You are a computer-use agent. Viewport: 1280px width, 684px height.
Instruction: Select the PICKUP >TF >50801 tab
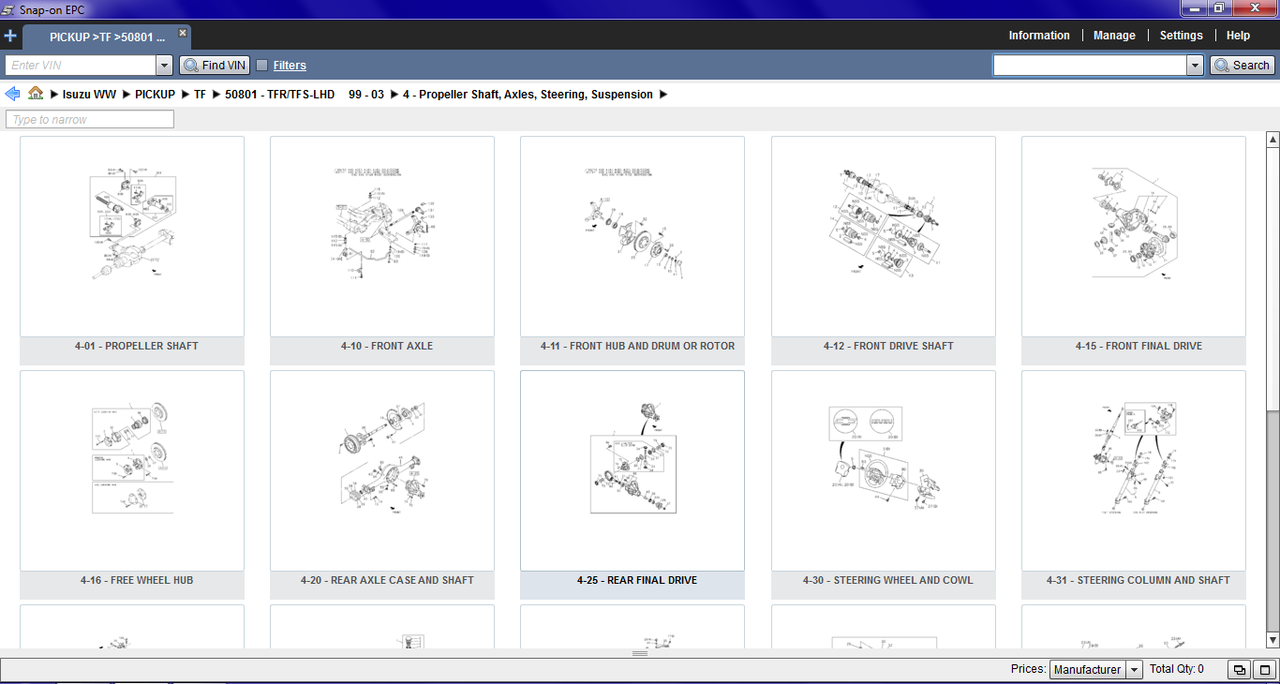coord(107,36)
